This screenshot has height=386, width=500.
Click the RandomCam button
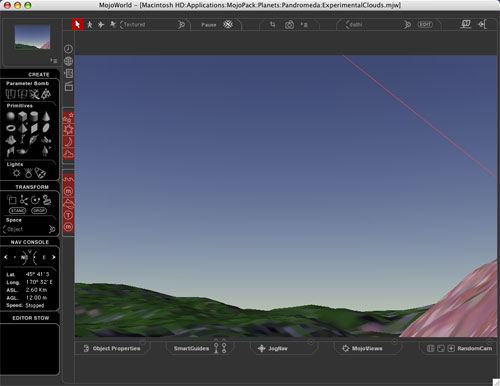(x=475, y=348)
